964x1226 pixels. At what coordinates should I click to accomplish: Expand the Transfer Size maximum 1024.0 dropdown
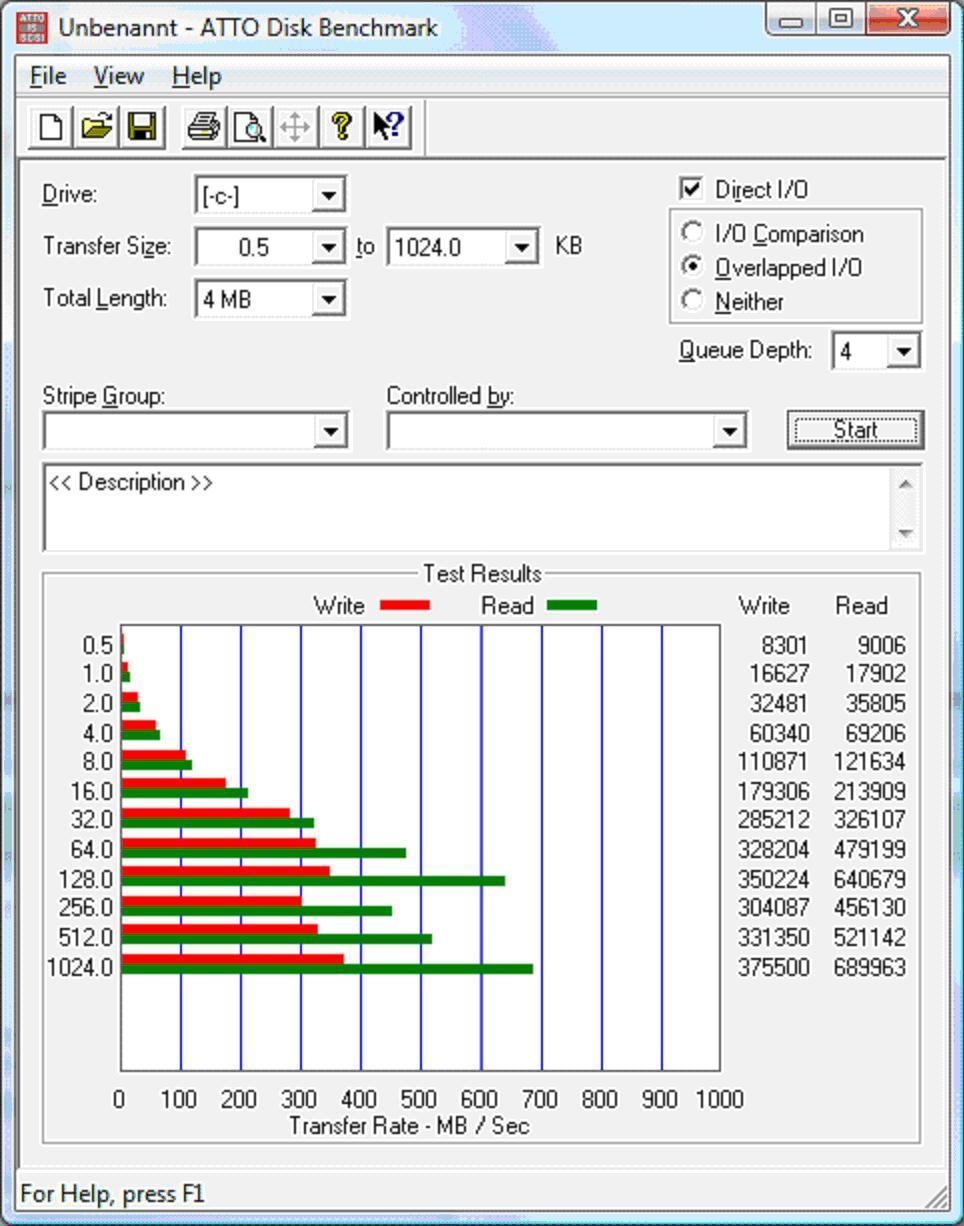[521, 247]
